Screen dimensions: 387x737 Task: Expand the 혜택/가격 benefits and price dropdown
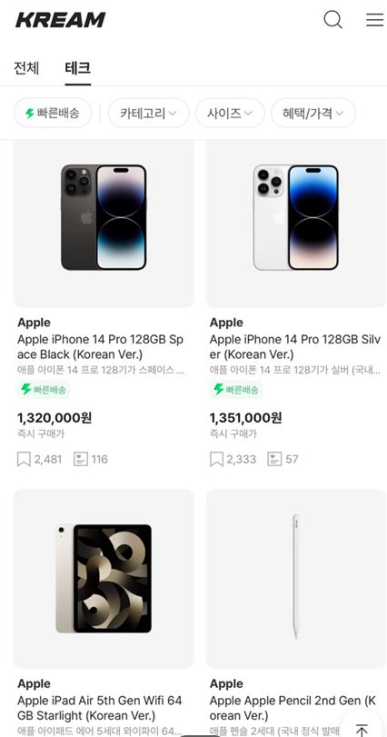[313, 113]
